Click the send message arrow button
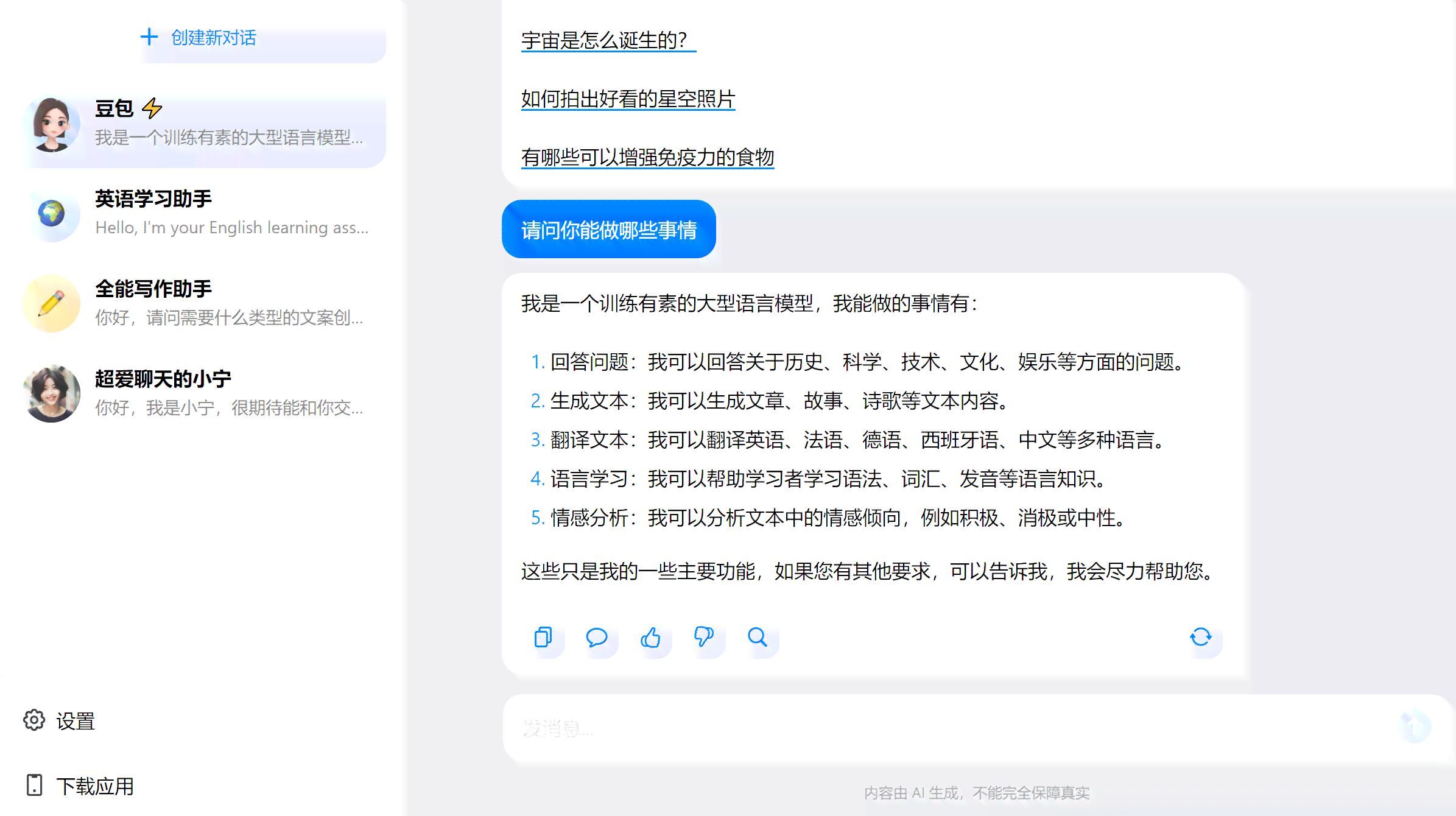This screenshot has width=1456, height=816. click(1414, 726)
